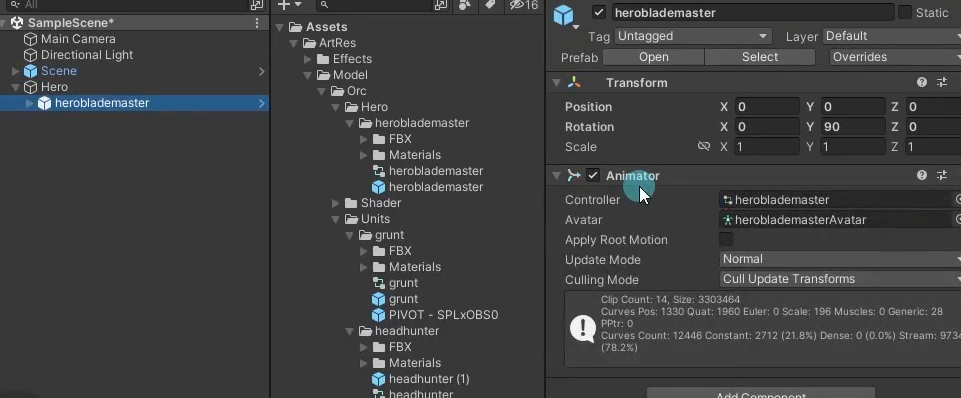Toggle the Static checkbox
The image size is (961, 398).
(x=905, y=12)
